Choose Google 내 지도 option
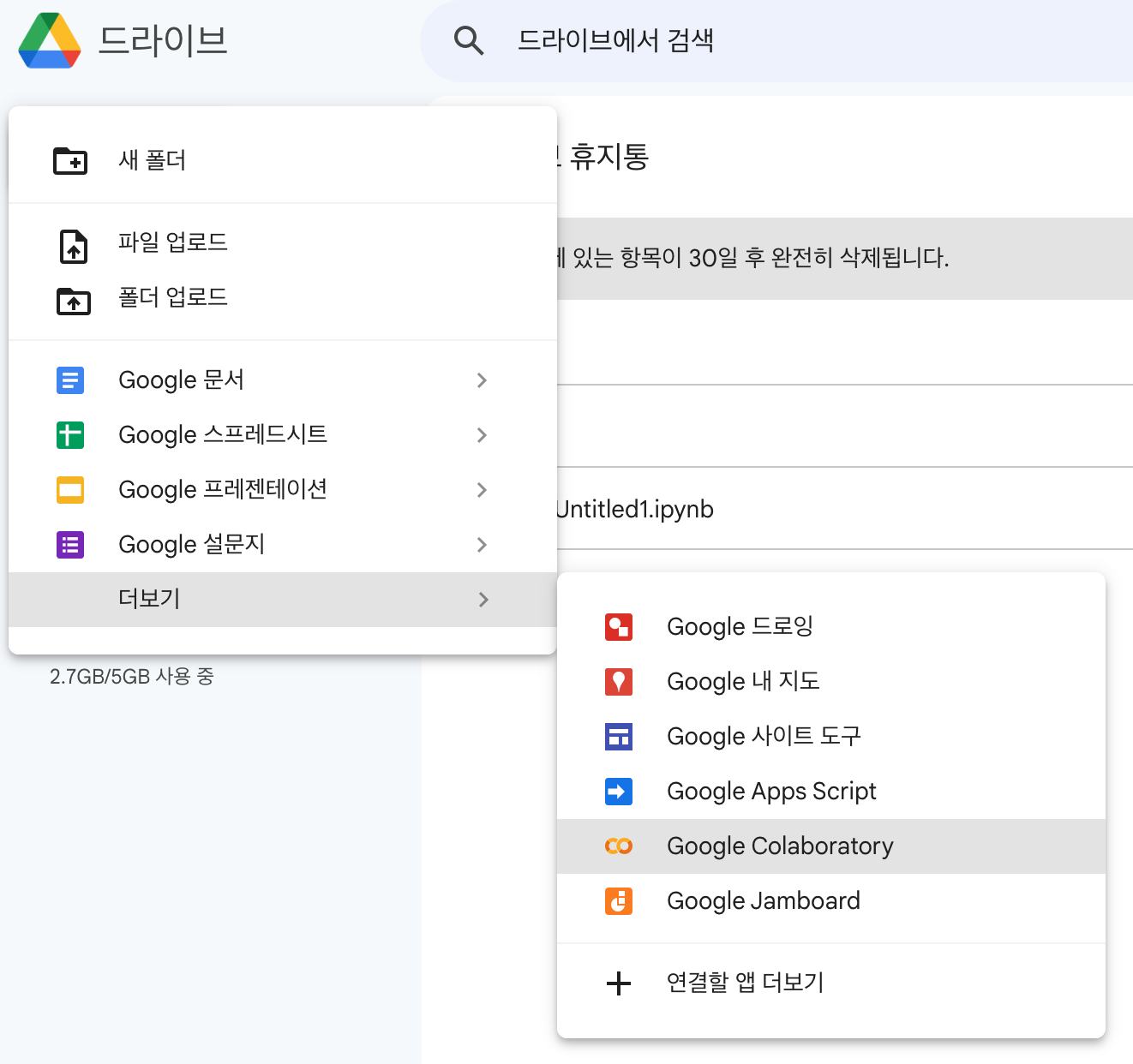 pyautogui.click(x=831, y=681)
